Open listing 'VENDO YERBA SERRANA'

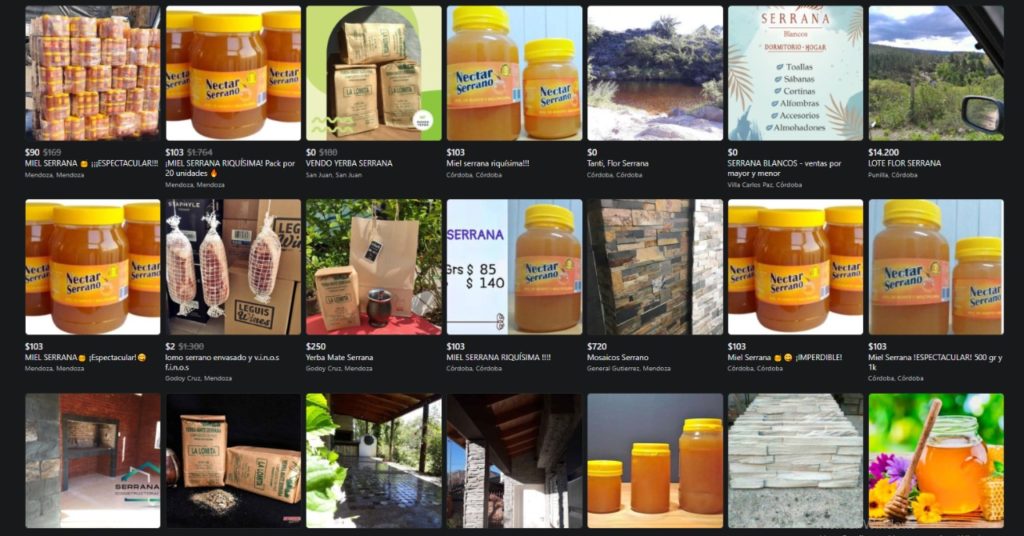tap(349, 163)
